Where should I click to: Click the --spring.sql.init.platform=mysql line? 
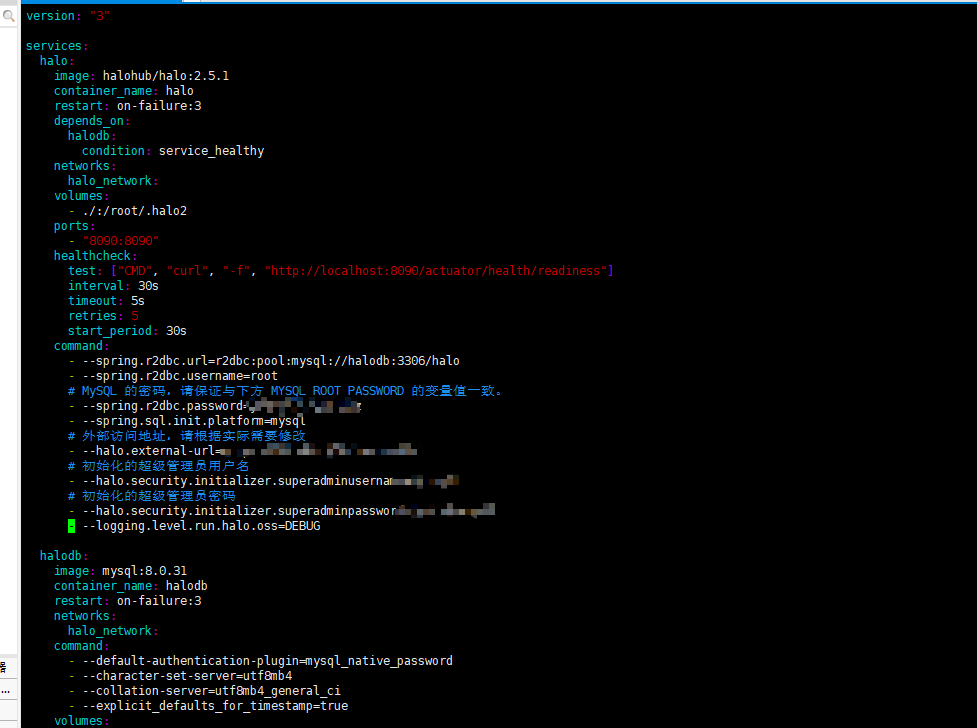pos(187,421)
